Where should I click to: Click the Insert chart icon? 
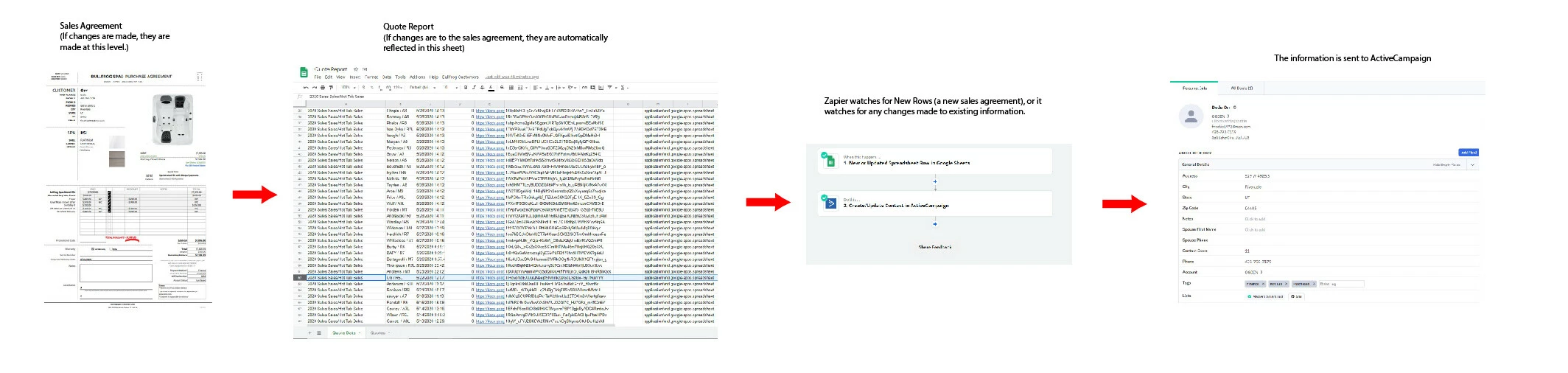(601, 88)
